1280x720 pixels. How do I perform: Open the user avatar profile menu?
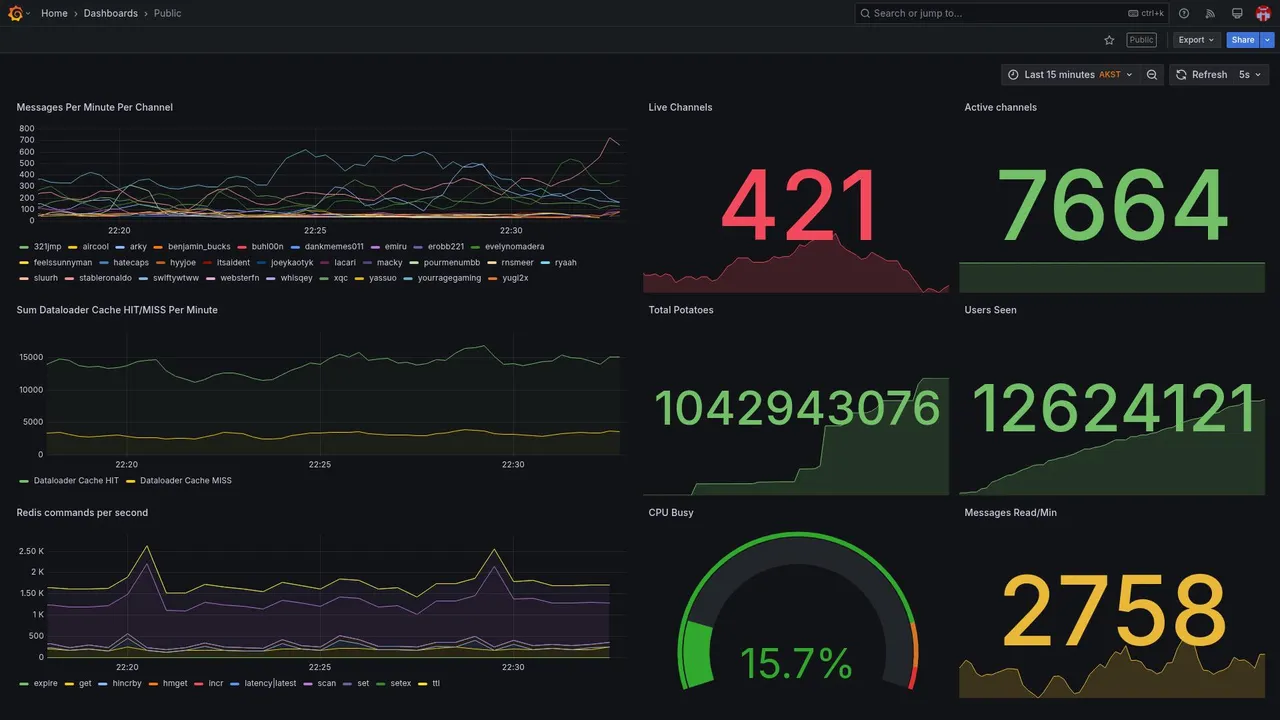pyautogui.click(x=1263, y=13)
